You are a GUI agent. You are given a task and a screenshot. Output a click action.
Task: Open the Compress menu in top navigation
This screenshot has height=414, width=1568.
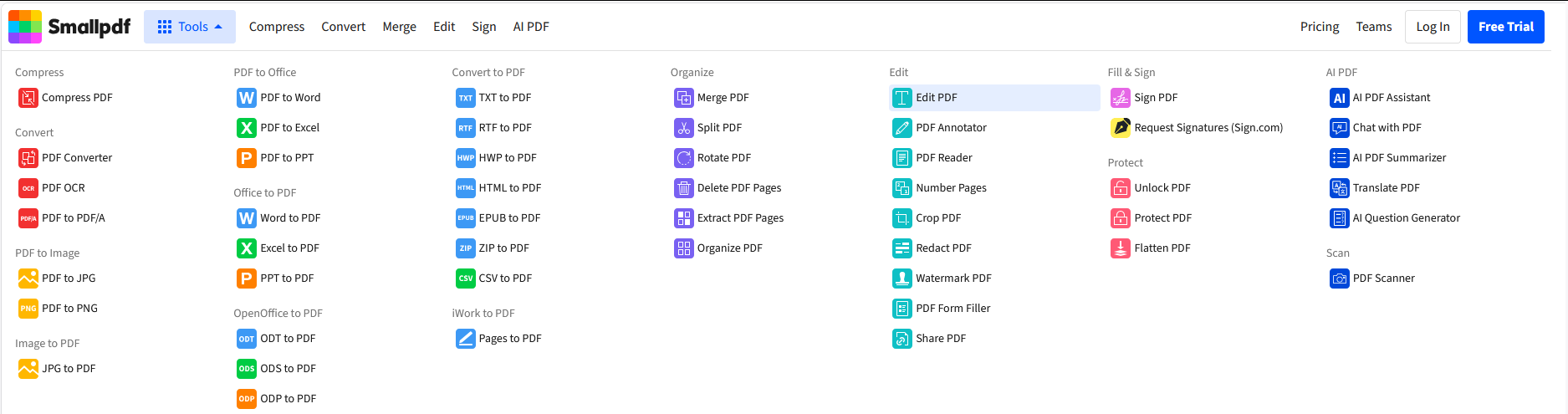pyautogui.click(x=277, y=27)
